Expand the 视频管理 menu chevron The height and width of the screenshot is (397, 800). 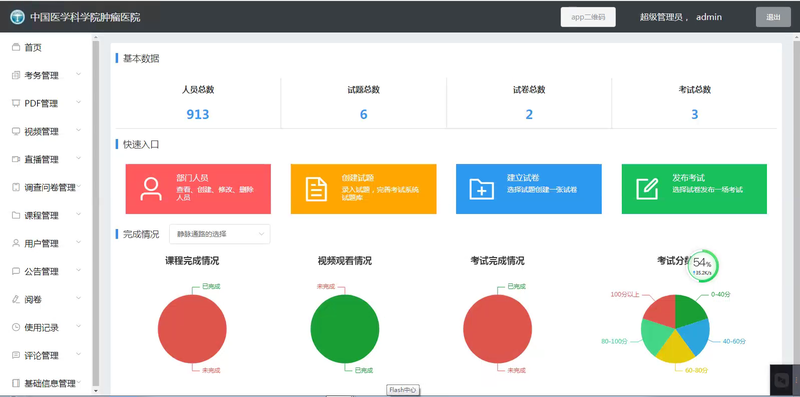[79, 131]
